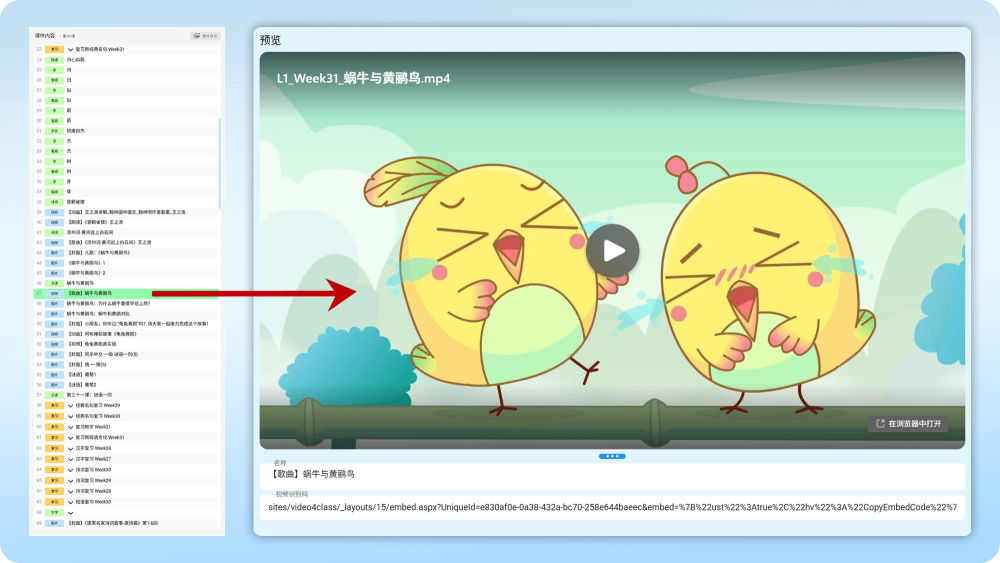
Task: Collapse row 23 复习韵母 Week31 chevron
Action: click(71, 48)
